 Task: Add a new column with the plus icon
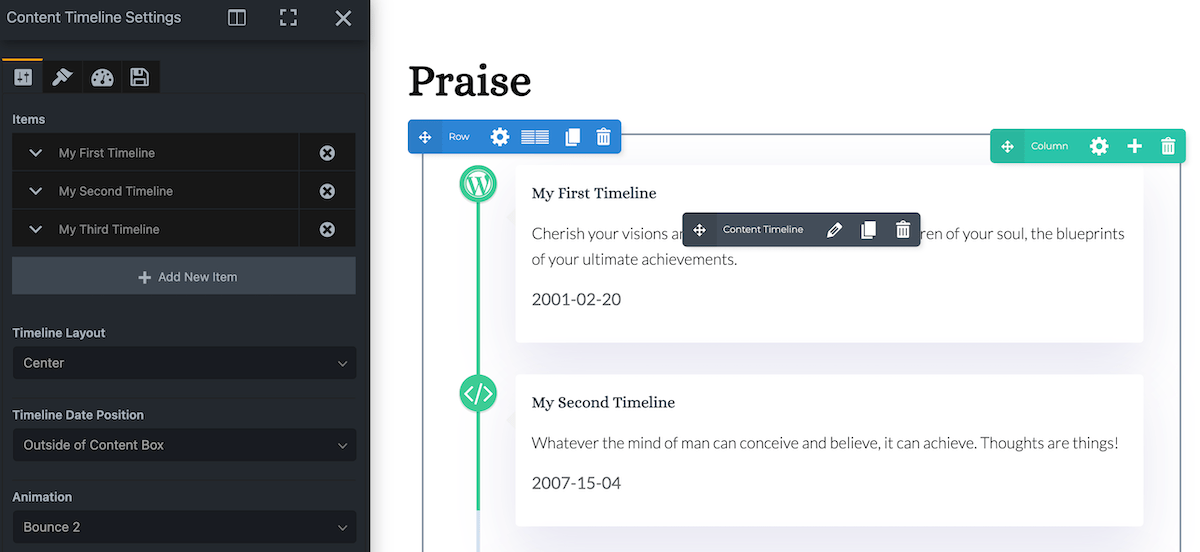click(x=1134, y=146)
